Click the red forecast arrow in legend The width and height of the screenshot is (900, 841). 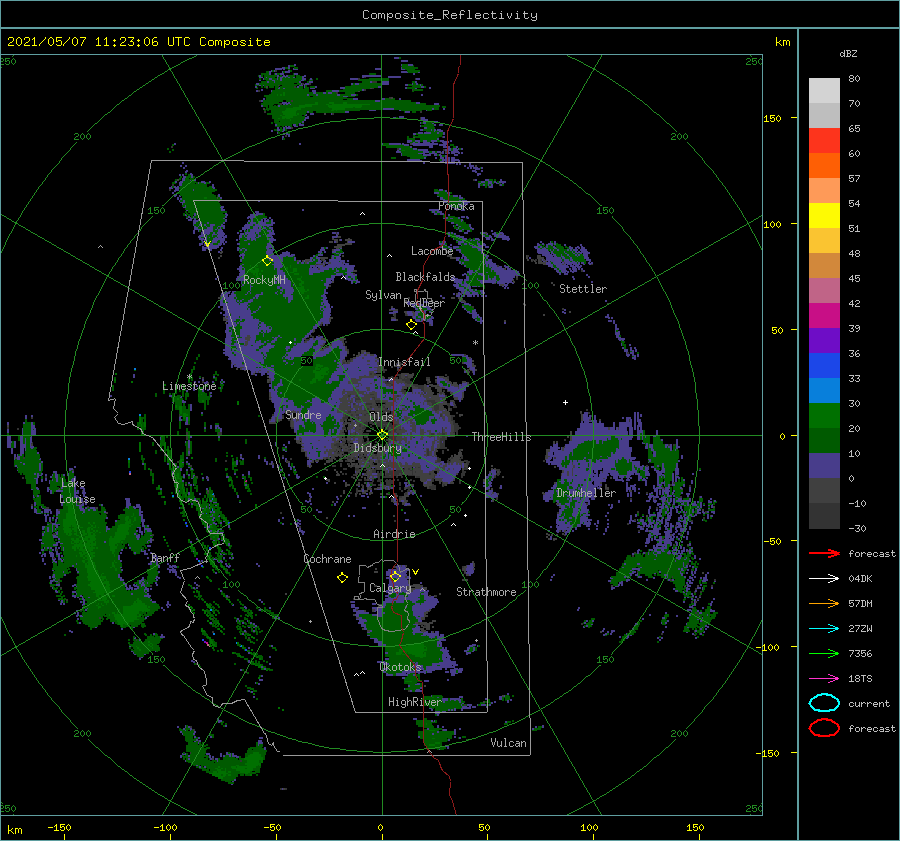point(824,553)
